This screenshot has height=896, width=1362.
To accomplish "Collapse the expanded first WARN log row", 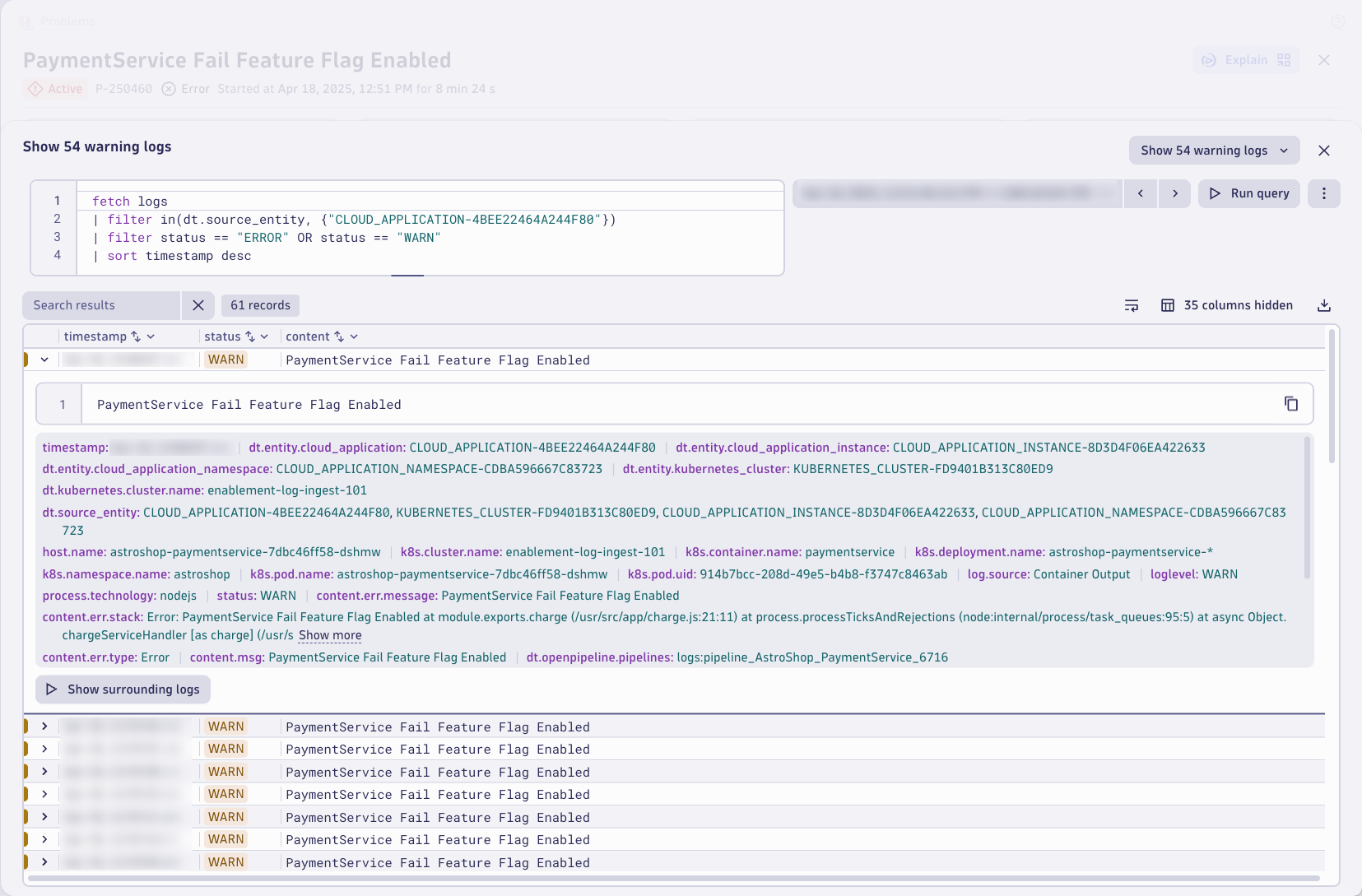I will (x=44, y=360).
